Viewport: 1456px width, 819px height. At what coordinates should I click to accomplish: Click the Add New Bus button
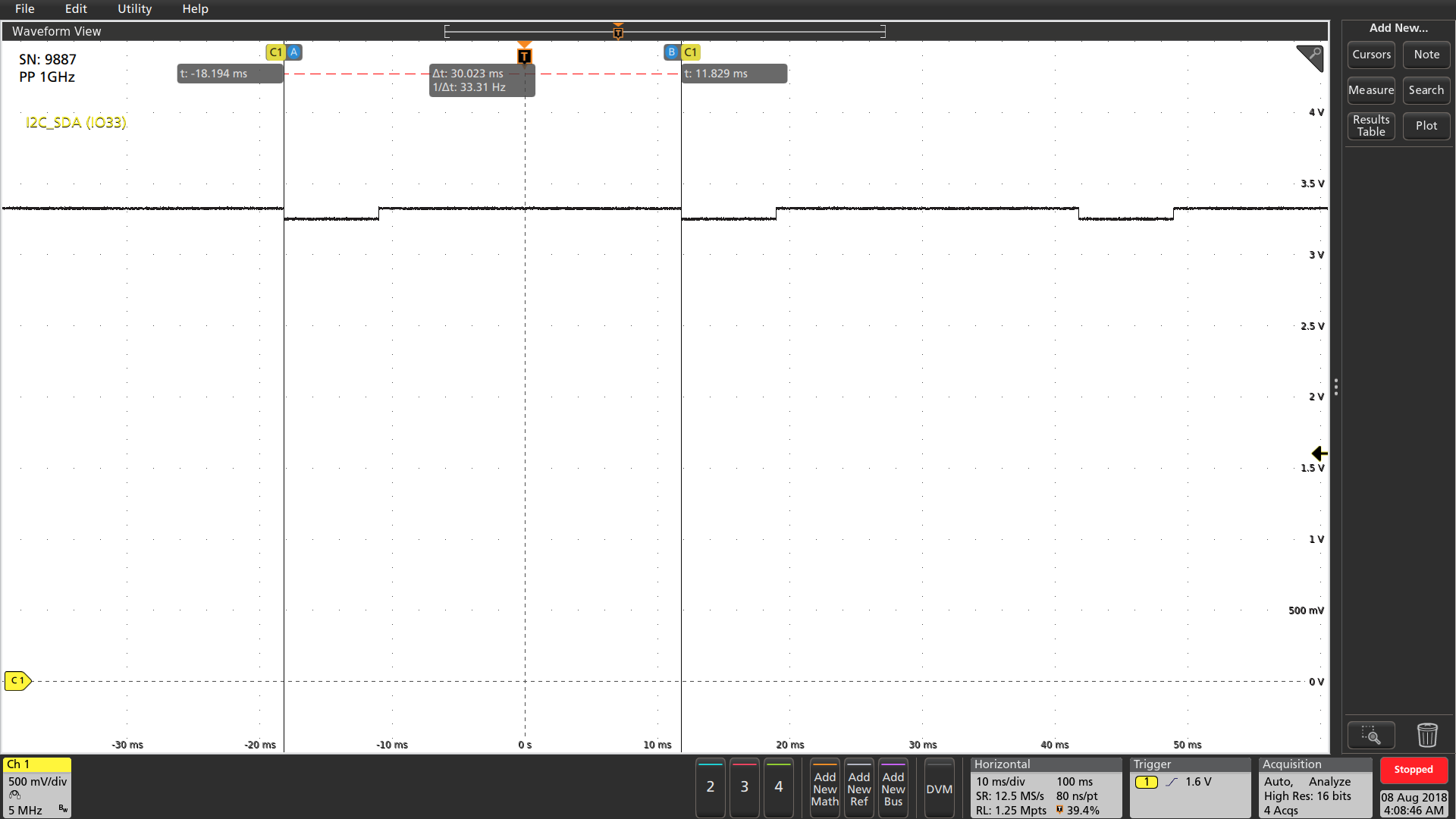coord(893,787)
